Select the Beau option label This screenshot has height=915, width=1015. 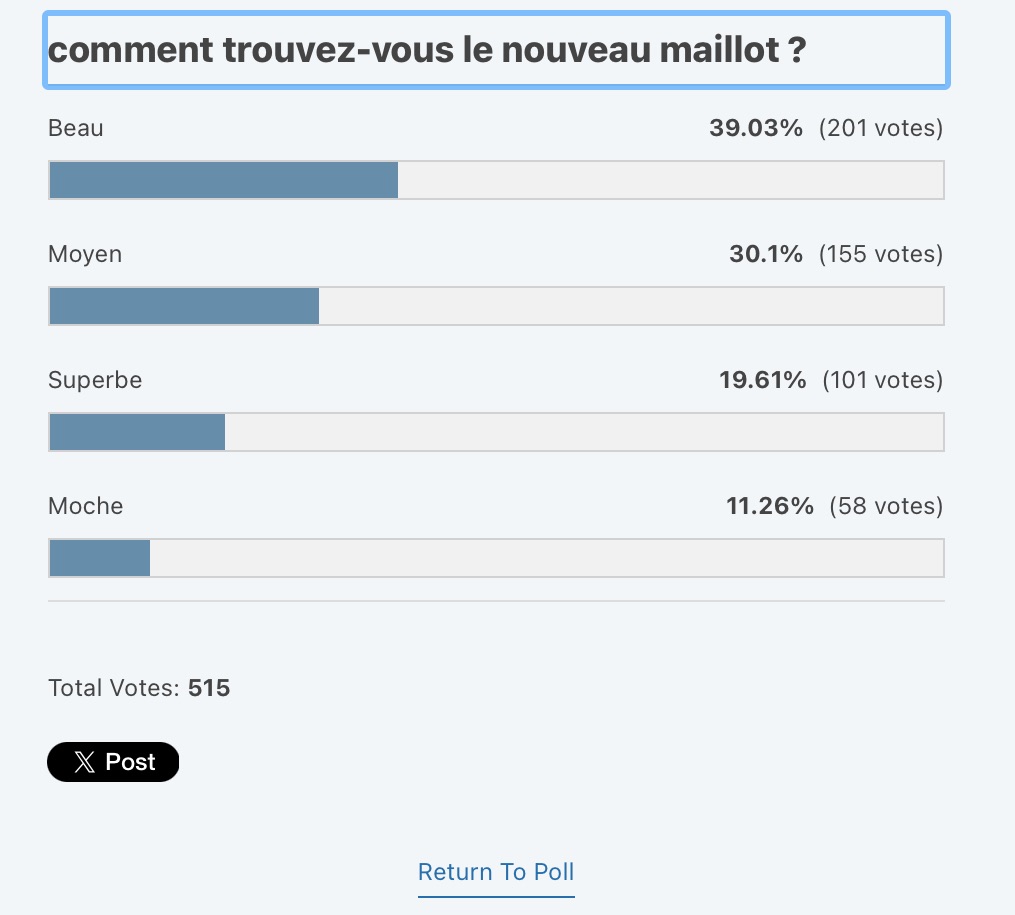[x=76, y=128]
